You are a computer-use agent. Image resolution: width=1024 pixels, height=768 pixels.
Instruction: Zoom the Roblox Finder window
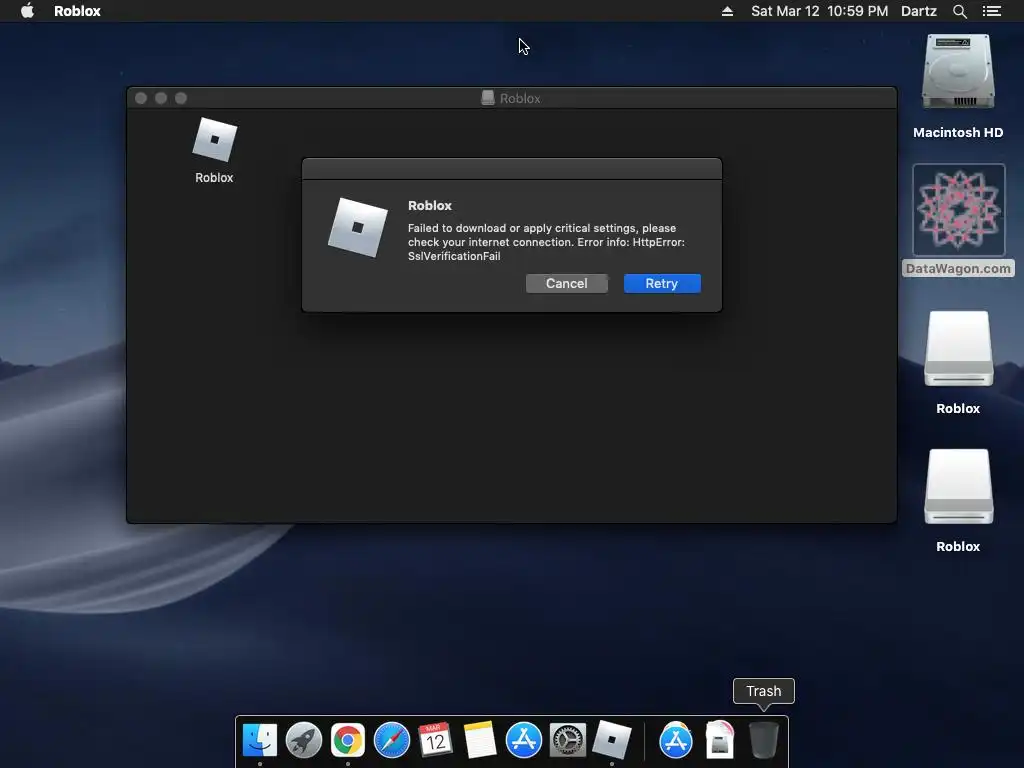[x=181, y=98]
